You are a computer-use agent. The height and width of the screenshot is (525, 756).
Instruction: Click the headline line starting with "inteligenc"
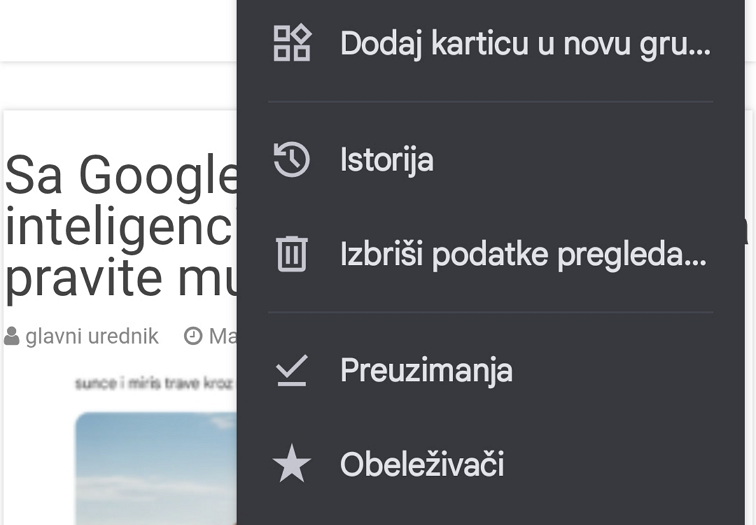pyautogui.click(x=120, y=228)
